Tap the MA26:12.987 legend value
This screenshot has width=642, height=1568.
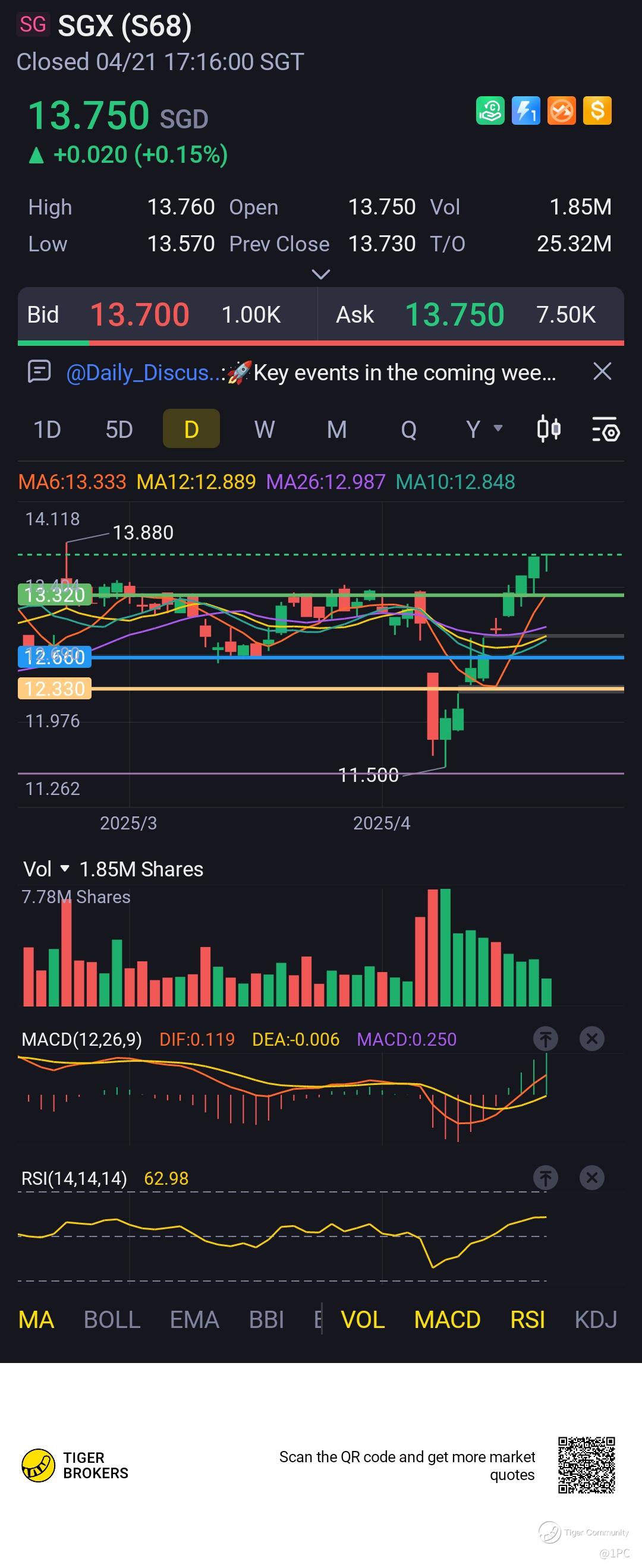click(x=326, y=482)
